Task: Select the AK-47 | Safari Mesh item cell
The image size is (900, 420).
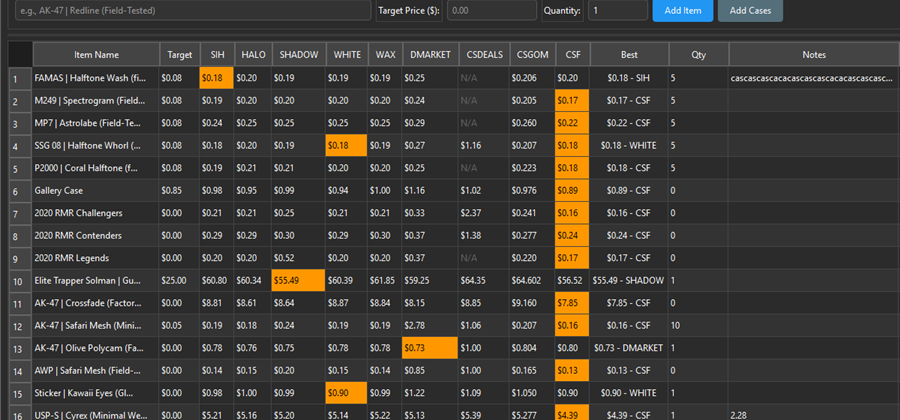Action: (x=96, y=325)
